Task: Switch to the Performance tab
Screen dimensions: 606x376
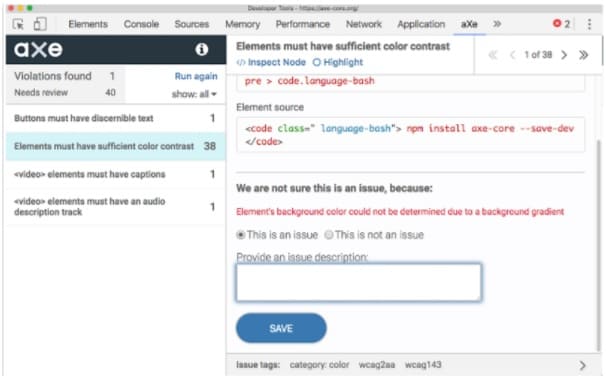Action: click(303, 24)
